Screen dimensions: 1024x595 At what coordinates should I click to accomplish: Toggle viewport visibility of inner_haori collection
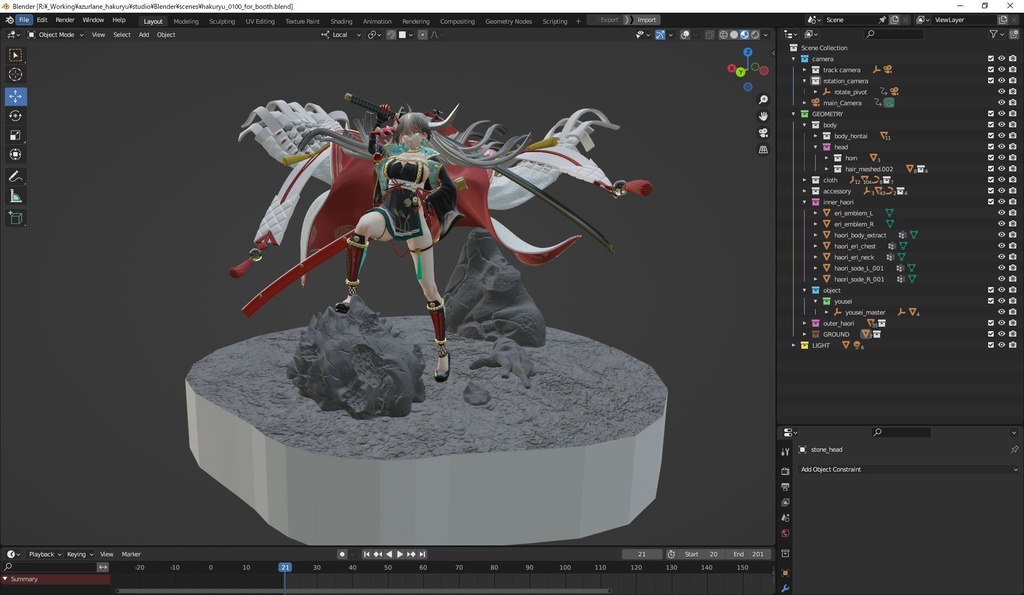1001,201
